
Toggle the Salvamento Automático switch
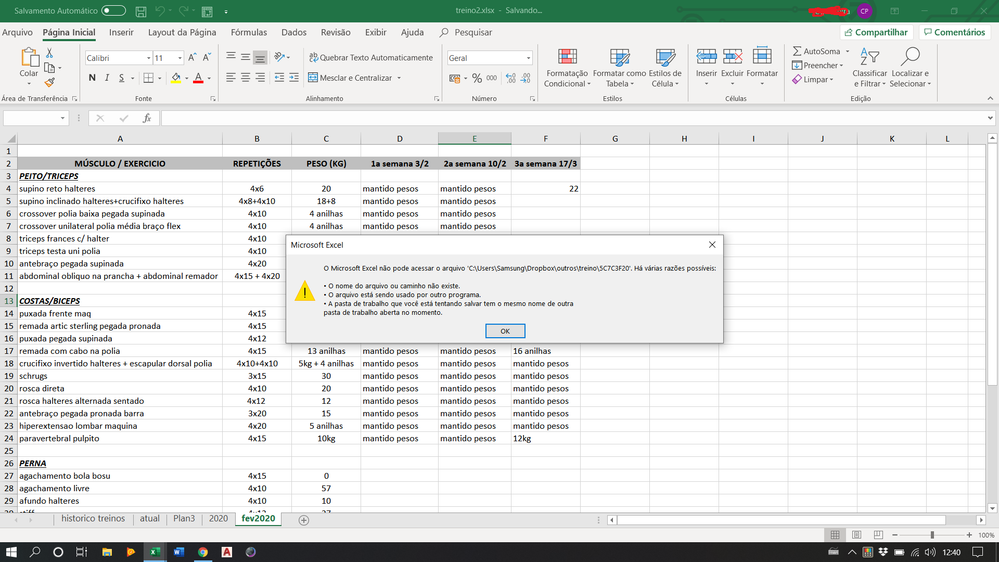pos(113,11)
